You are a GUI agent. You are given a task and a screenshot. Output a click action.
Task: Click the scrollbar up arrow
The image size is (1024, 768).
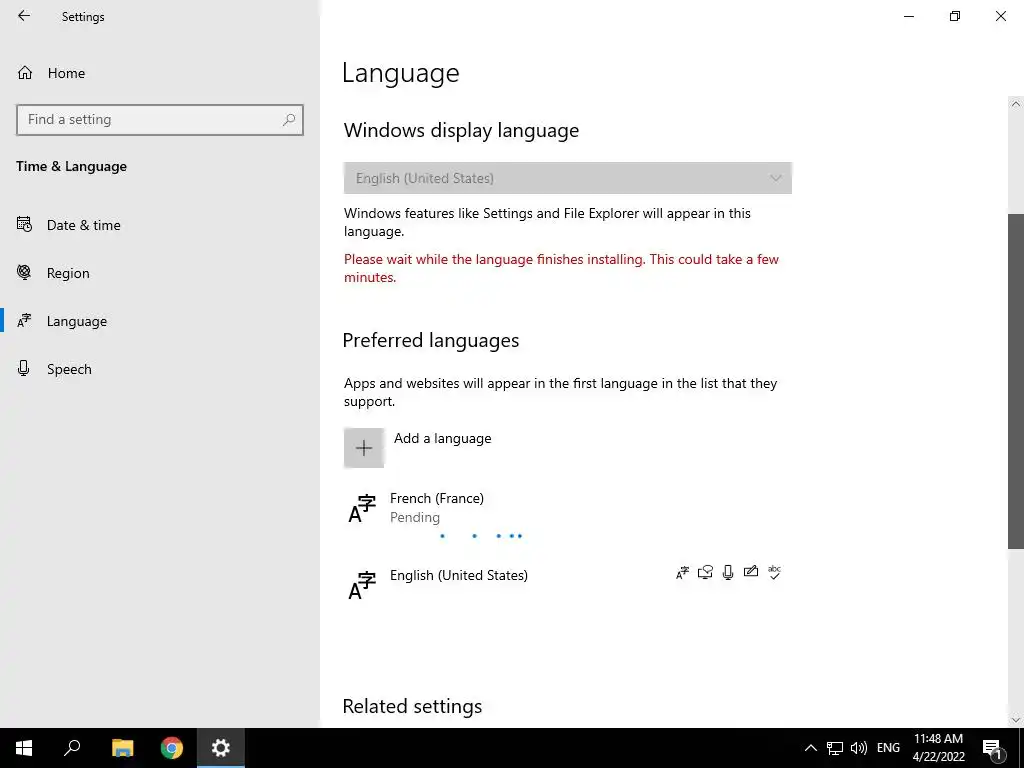click(x=1016, y=104)
